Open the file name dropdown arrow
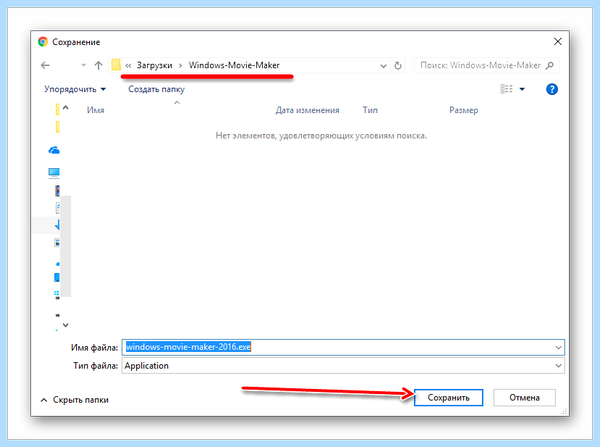This screenshot has width=600, height=447. [x=558, y=347]
